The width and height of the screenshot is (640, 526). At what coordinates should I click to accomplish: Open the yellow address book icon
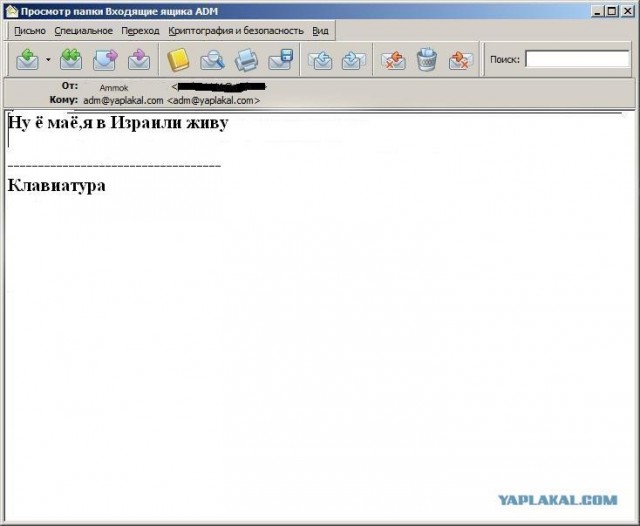(178, 60)
